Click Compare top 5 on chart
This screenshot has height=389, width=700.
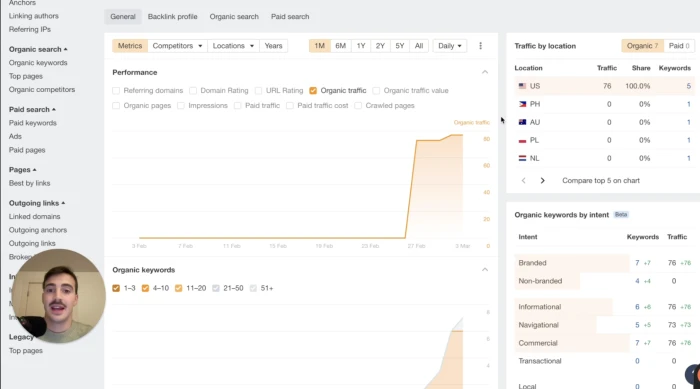tap(600, 180)
